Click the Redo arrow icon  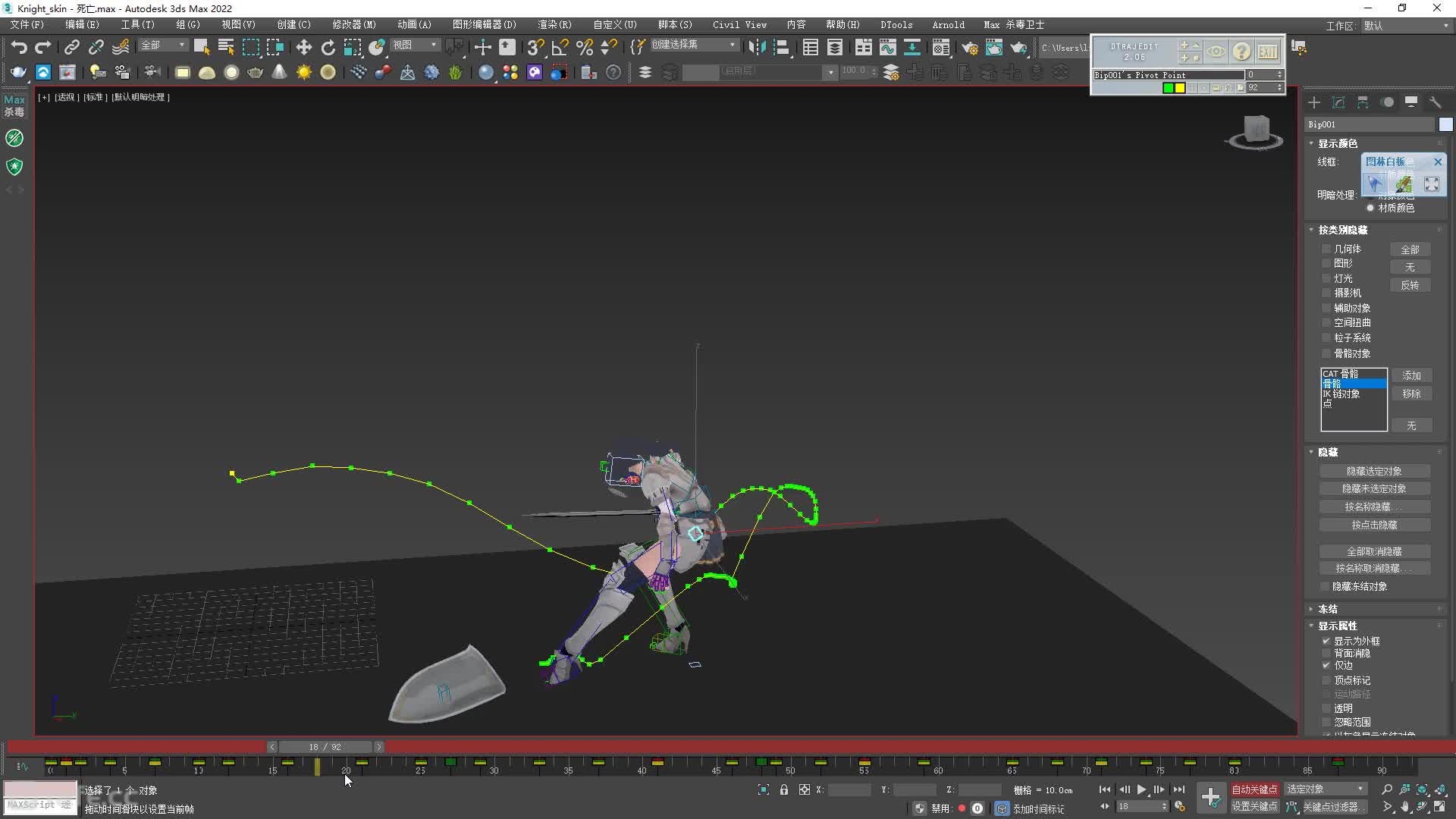43,47
